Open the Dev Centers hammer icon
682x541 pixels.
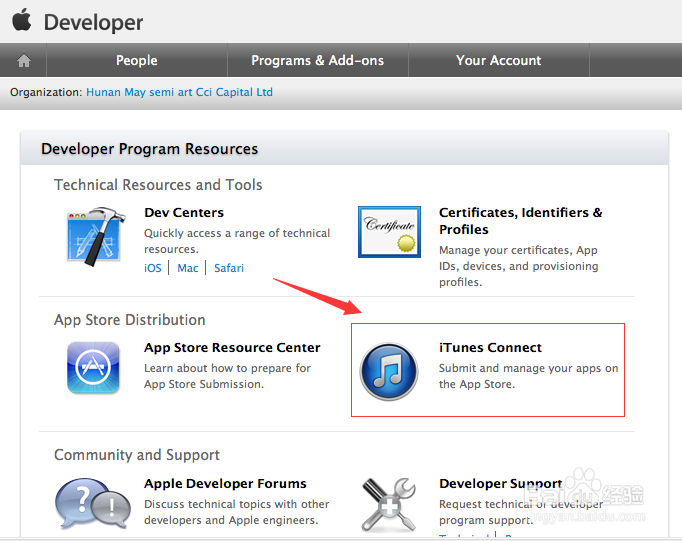(95, 236)
